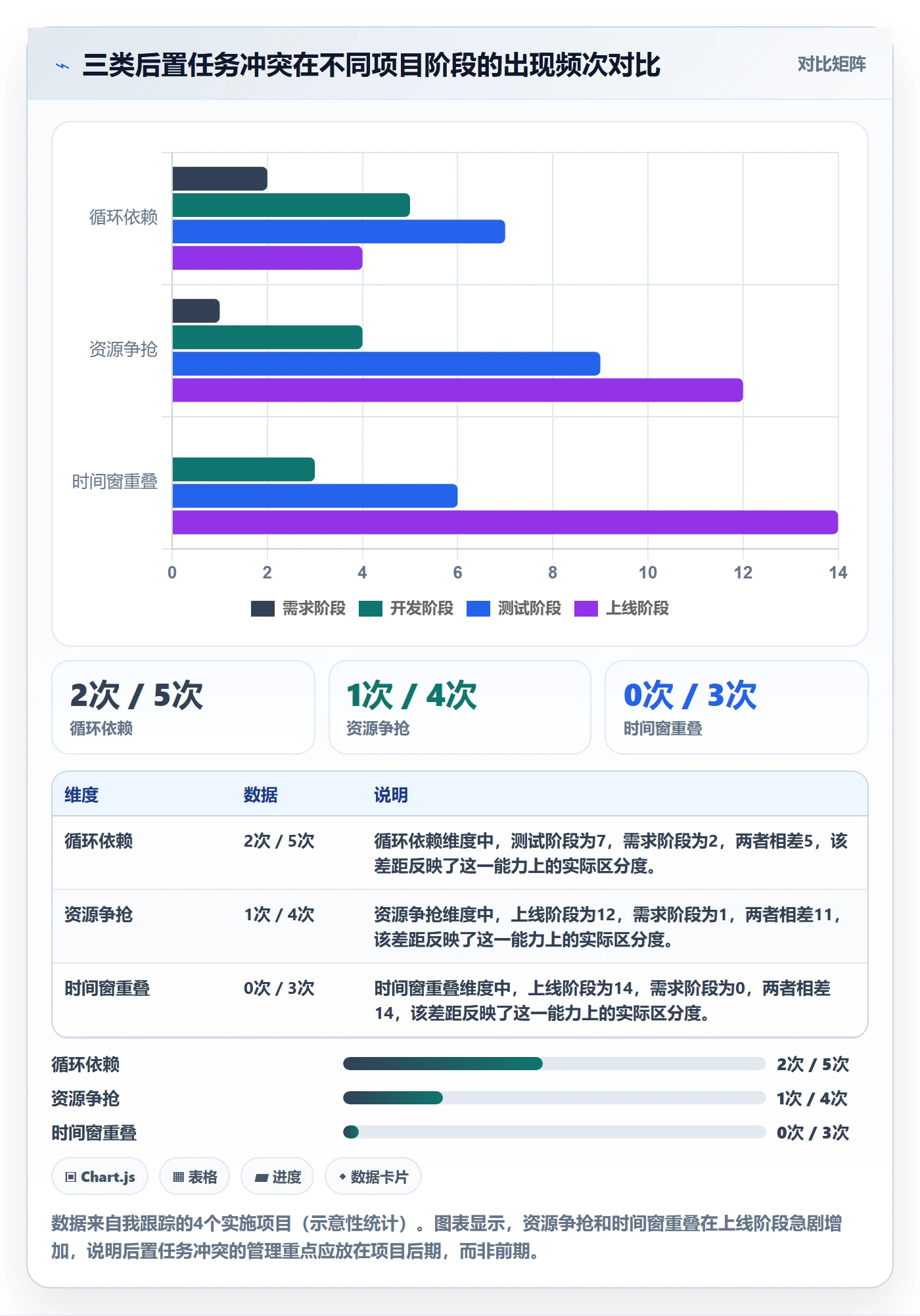The height and width of the screenshot is (1316, 920).
Task: Click the 需求阶段 bar for 循环依赖
Action: click(x=219, y=179)
